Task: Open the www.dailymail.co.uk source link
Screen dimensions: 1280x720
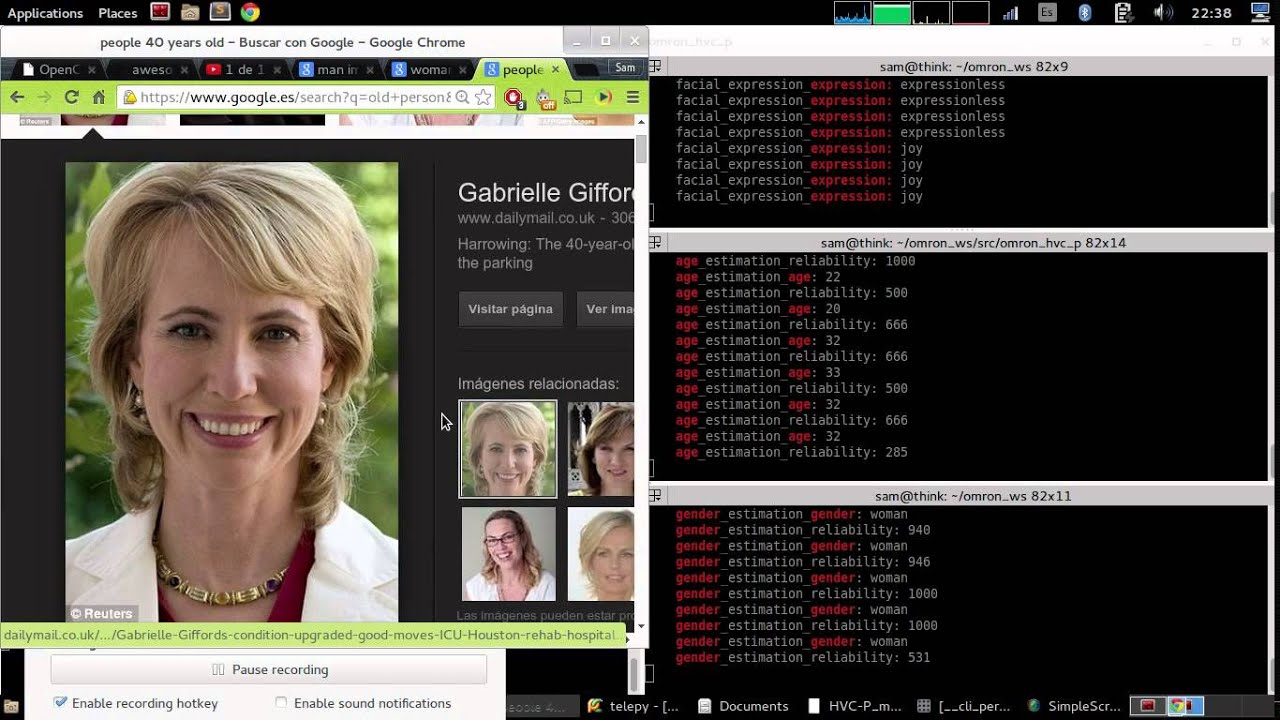Action: (526, 218)
